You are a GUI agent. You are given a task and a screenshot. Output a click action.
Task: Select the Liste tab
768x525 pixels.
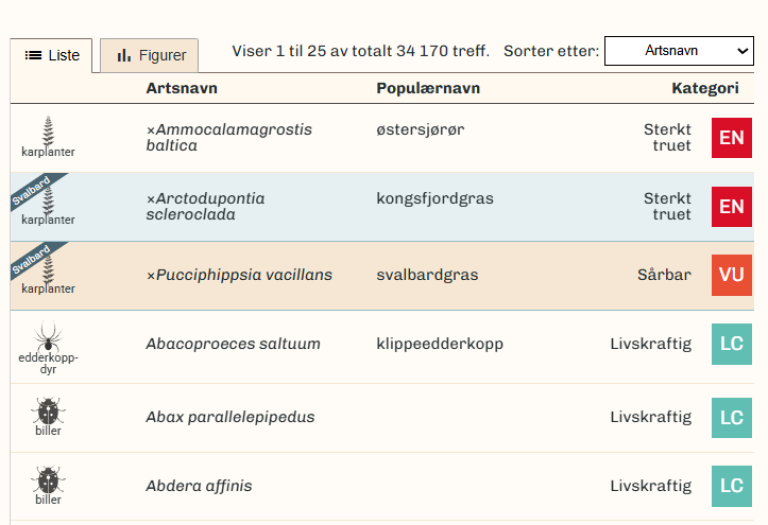coord(51,55)
